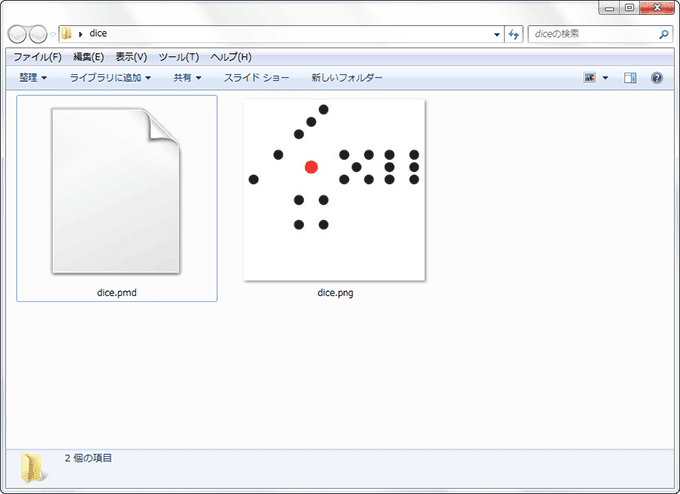Refresh the dice folder view
The width and height of the screenshot is (680, 494).
514,34
